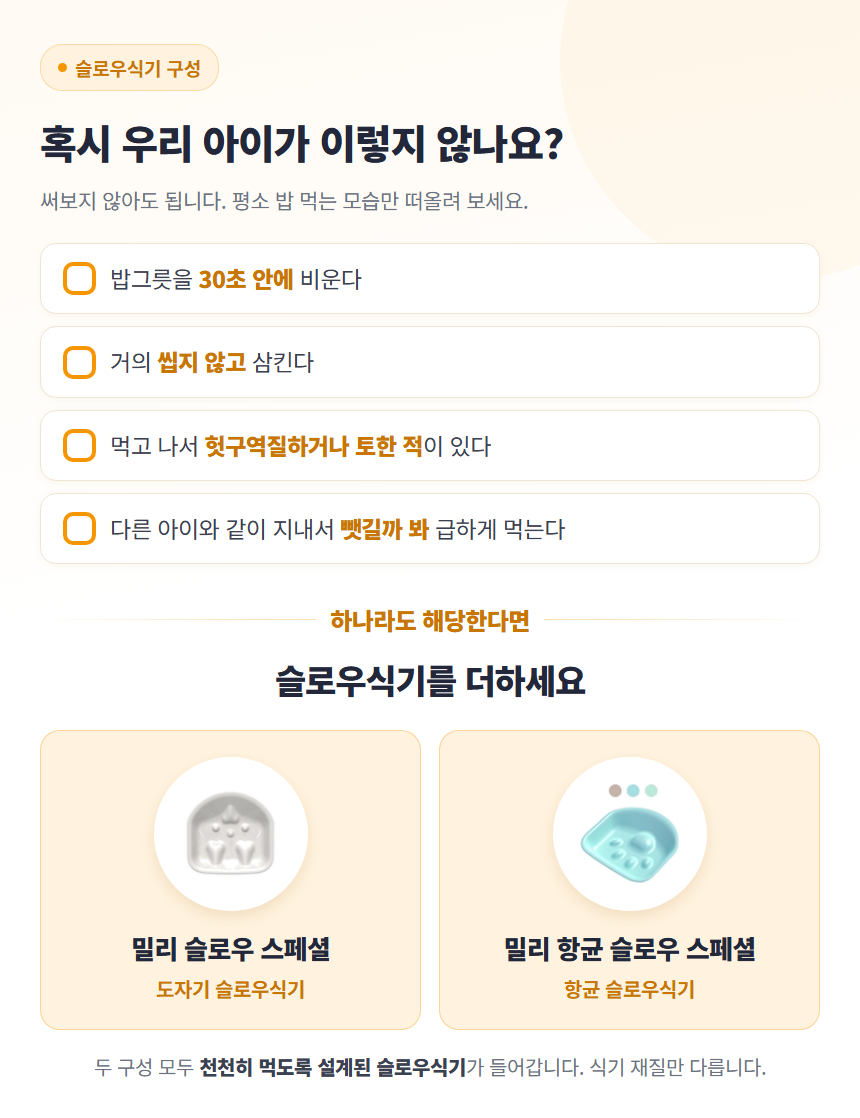This screenshot has height=1118, width=860.
Task: Click the 30초 안에 highlighted text
Action: [x=246, y=280]
